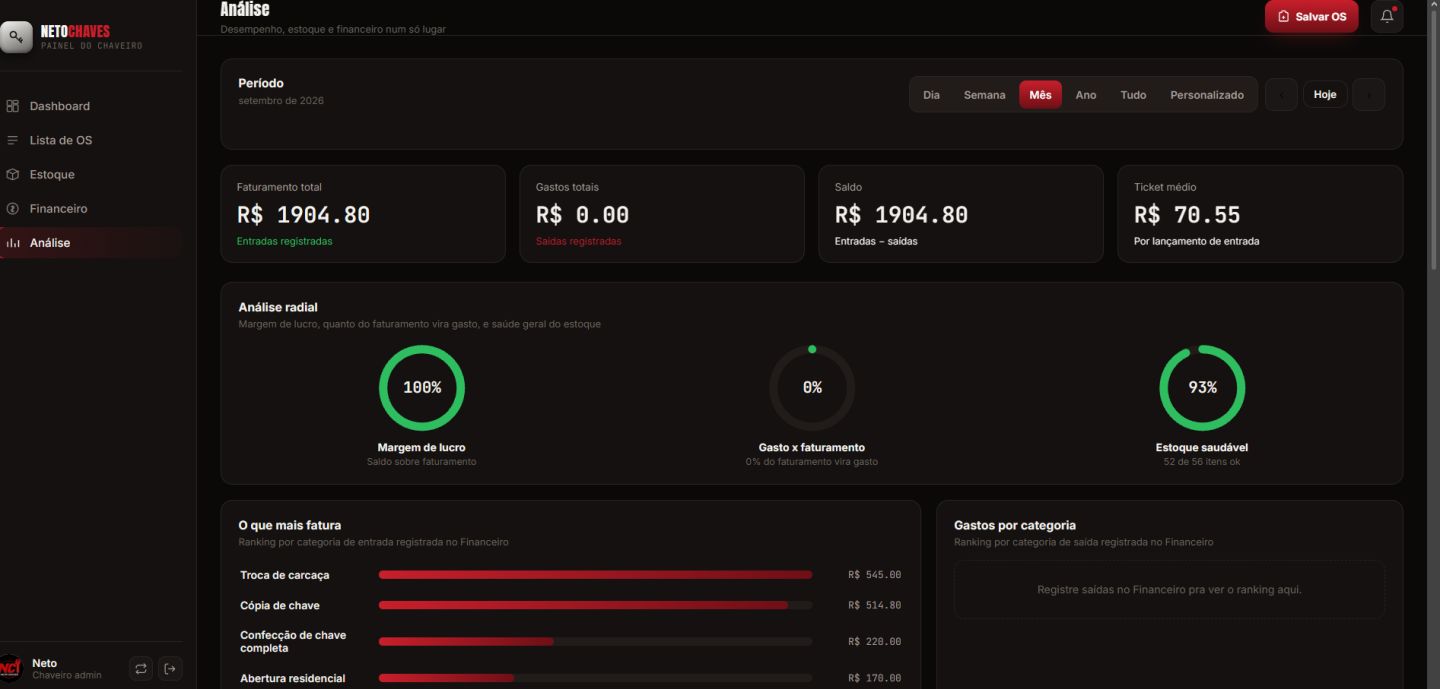The image size is (1440, 689).
Task: Click '52 de 56 itens ok' text
Action: pos(1202,461)
